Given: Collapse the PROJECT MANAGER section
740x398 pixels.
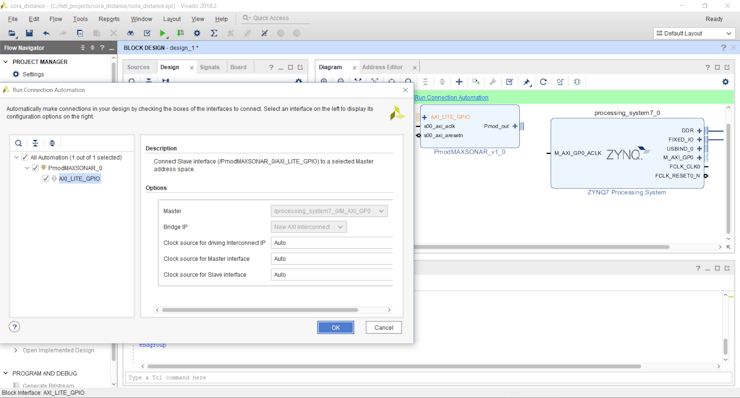Looking at the screenshot, I should coord(6,62).
